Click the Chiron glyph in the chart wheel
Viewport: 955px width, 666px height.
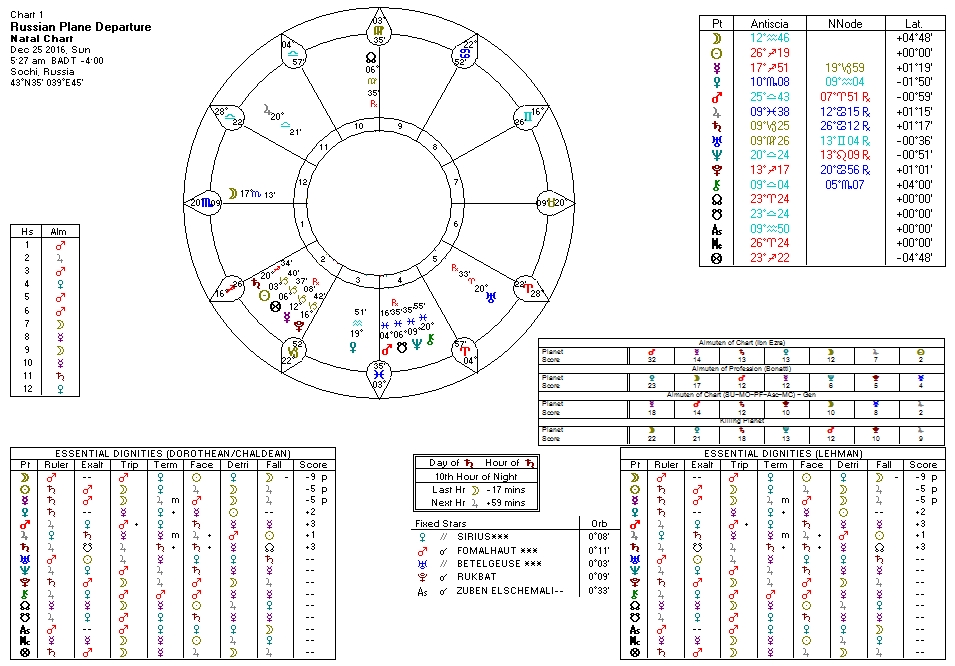click(431, 340)
